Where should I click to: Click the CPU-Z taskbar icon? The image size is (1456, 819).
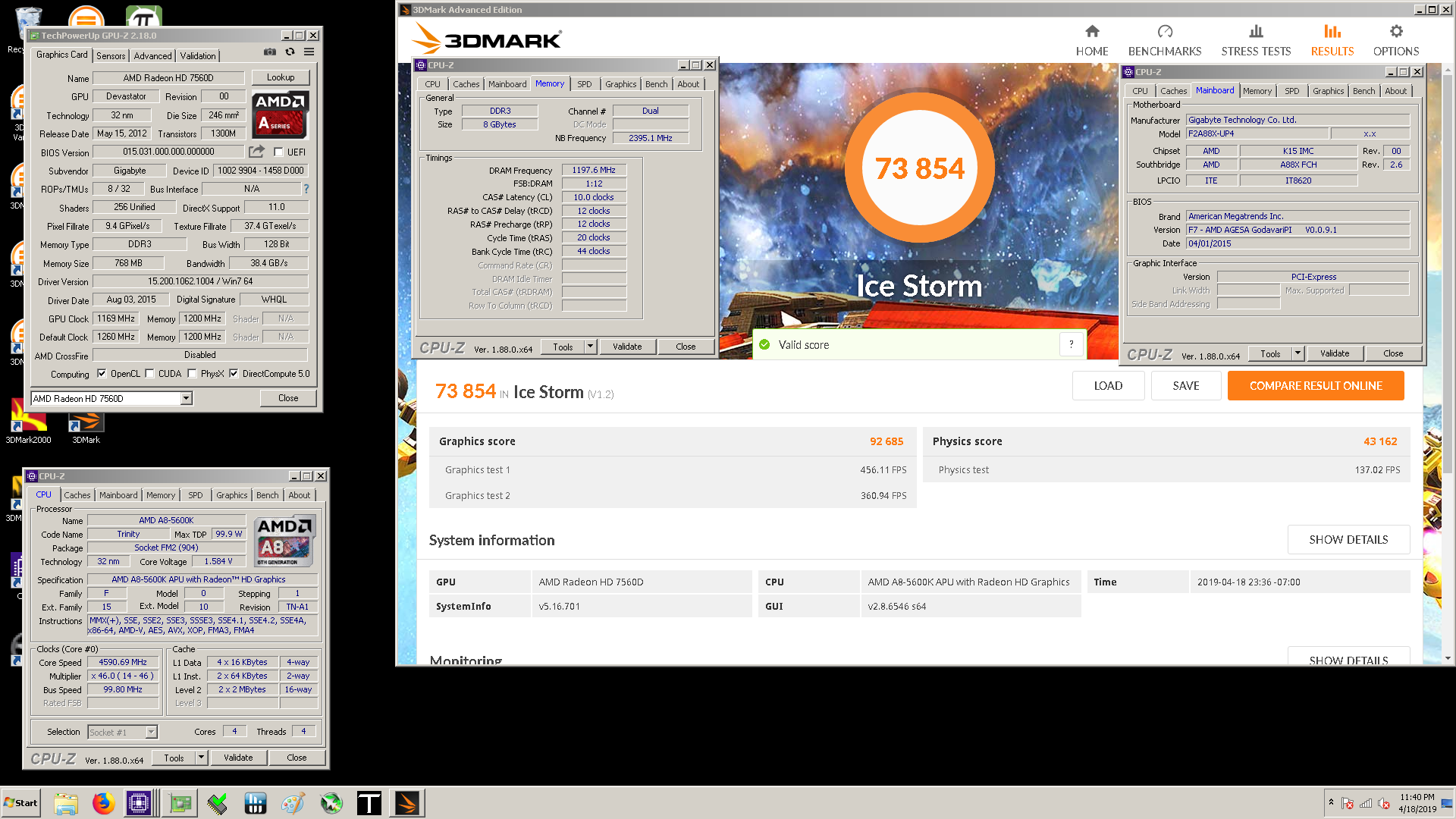point(140,803)
